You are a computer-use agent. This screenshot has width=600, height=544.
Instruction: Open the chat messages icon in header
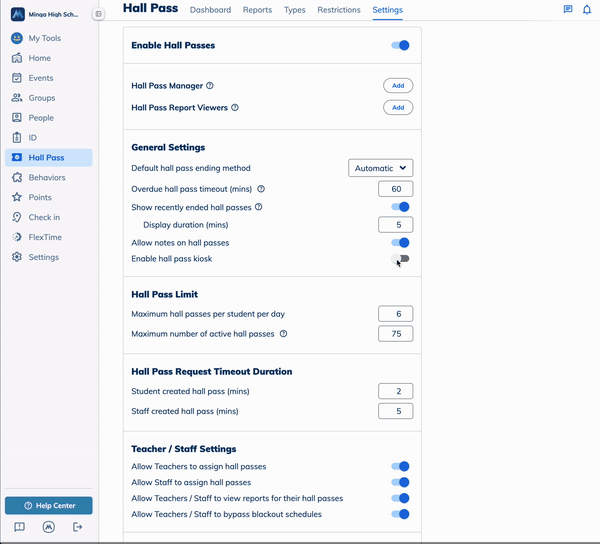coord(568,10)
